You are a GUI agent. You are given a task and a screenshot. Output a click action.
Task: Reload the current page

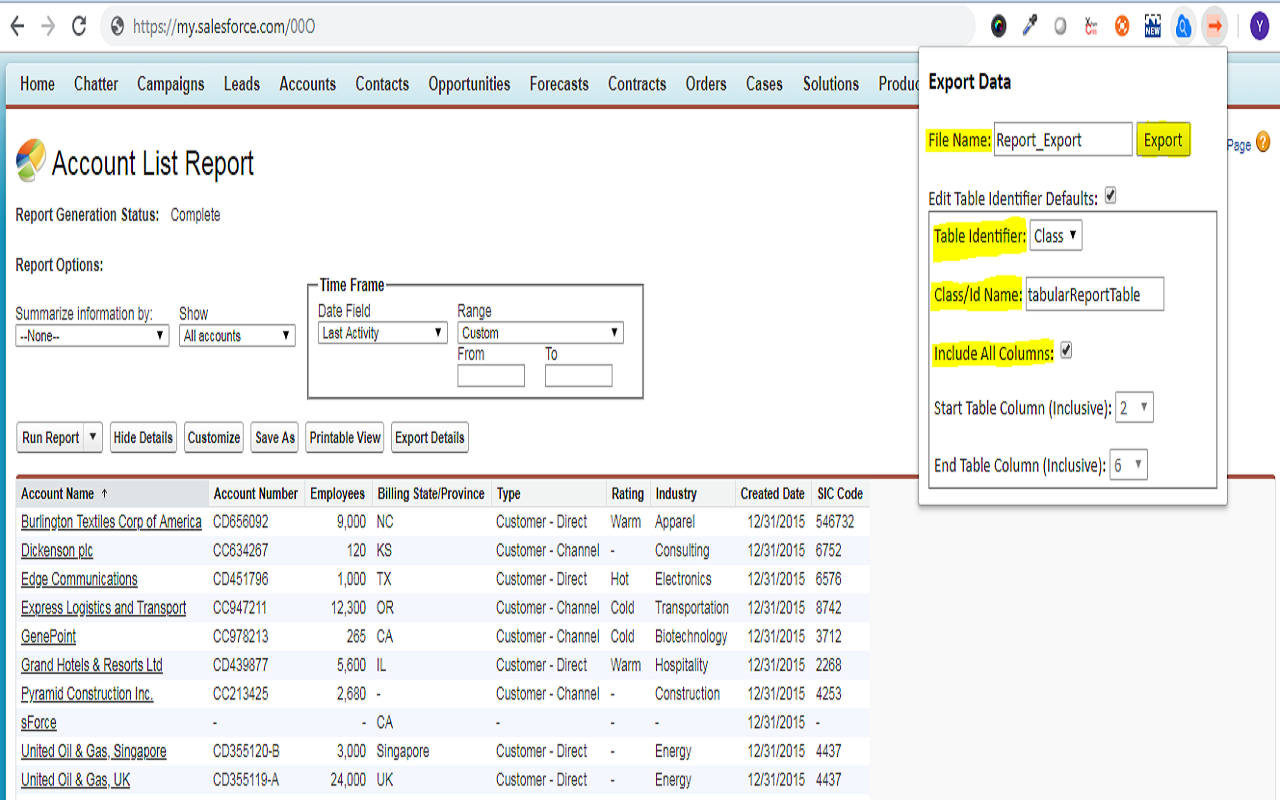tap(79, 26)
